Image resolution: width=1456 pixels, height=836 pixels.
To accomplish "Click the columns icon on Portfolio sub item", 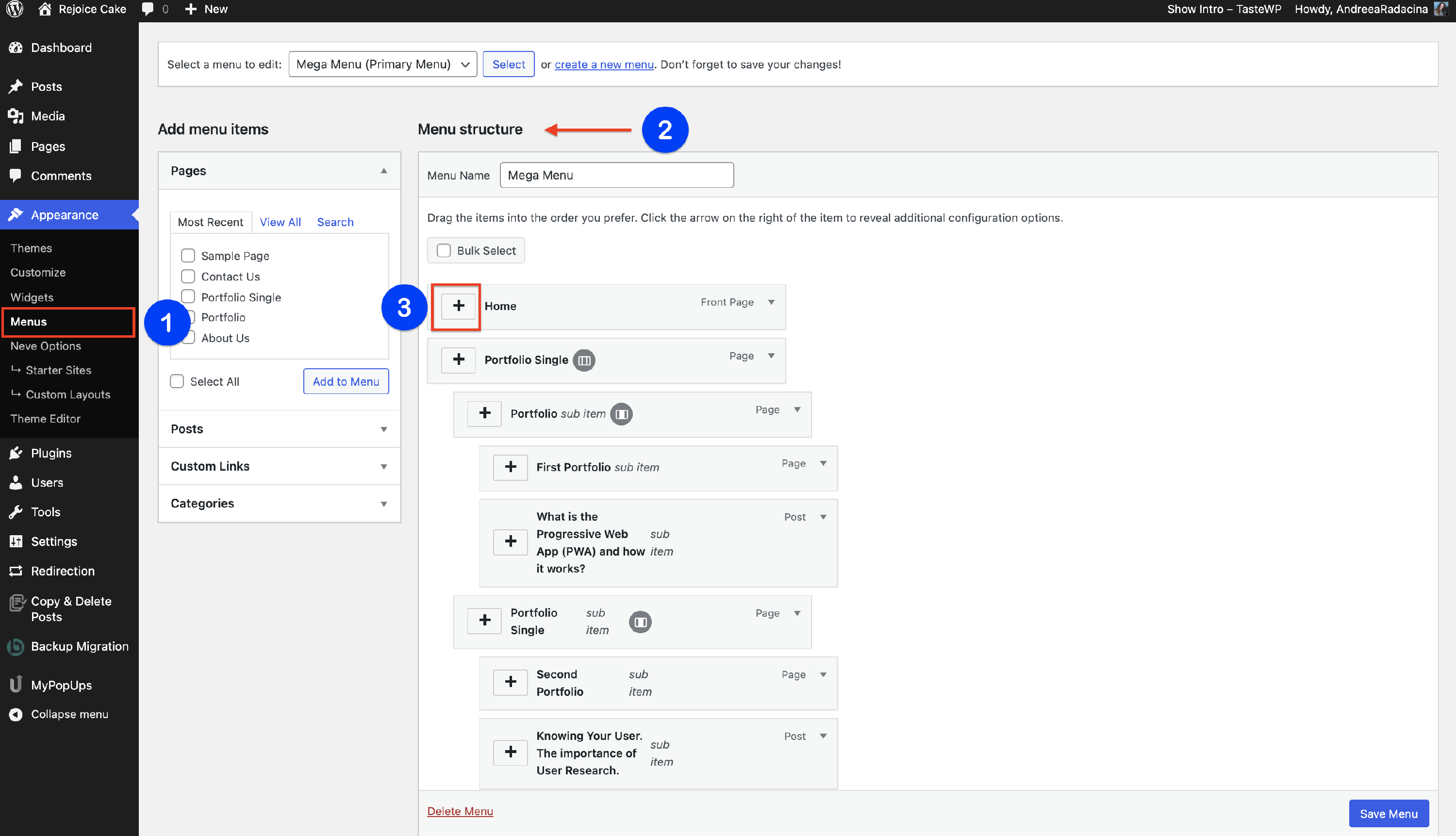I will pyautogui.click(x=621, y=414).
